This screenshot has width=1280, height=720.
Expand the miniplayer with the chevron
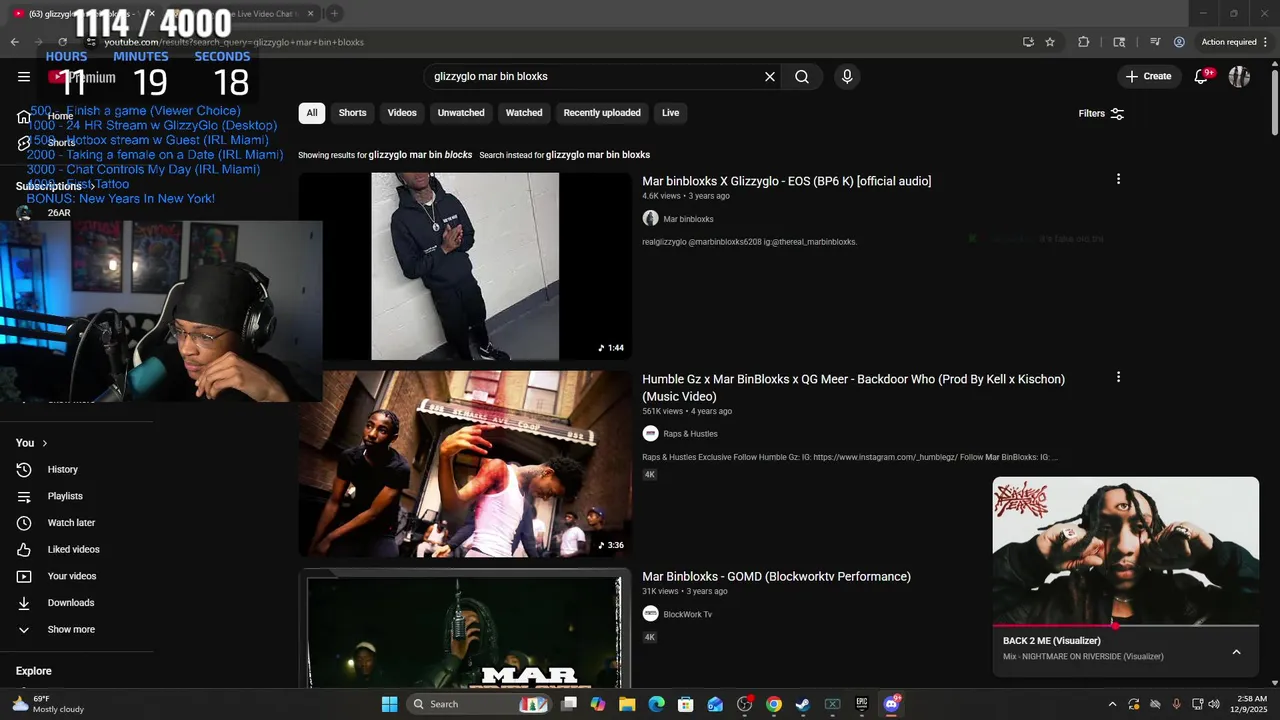pyautogui.click(x=1236, y=652)
